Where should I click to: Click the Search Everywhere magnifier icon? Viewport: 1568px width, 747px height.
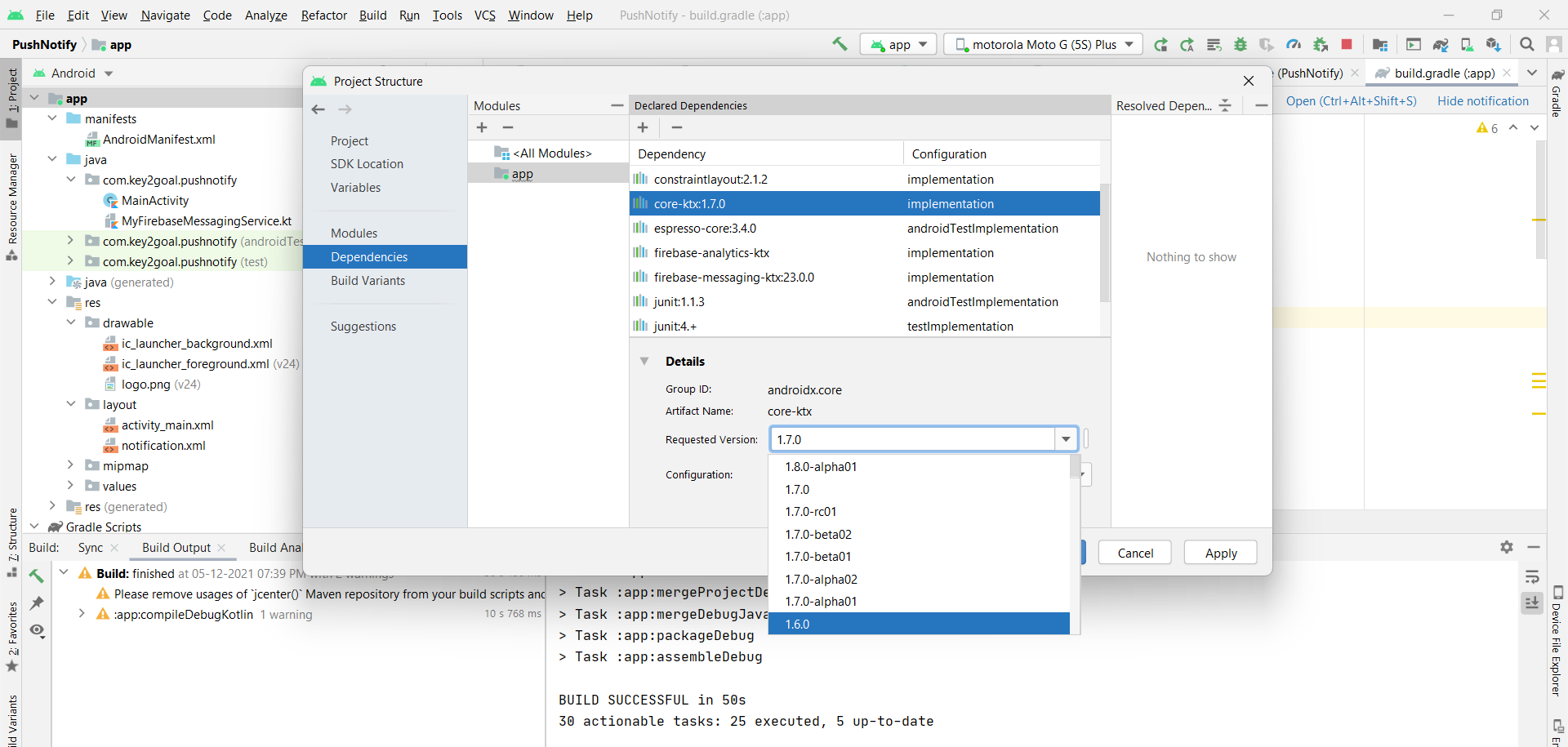1526,45
